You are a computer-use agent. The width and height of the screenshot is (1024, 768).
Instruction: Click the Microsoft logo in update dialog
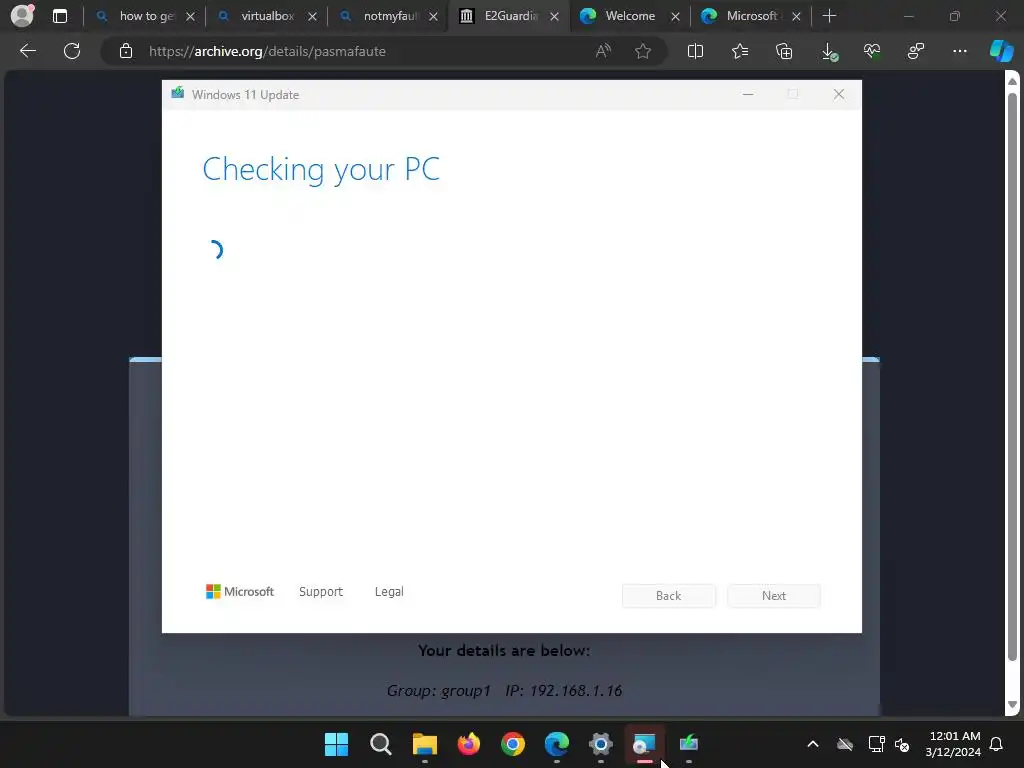point(240,592)
